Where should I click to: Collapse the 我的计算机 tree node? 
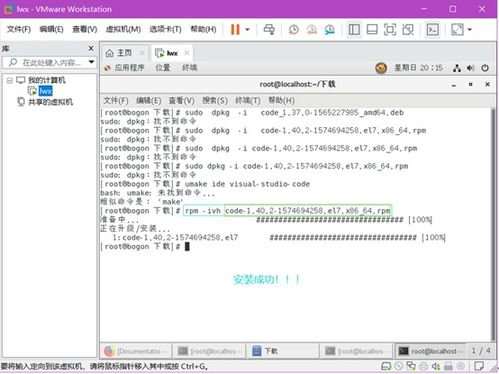(10, 80)
